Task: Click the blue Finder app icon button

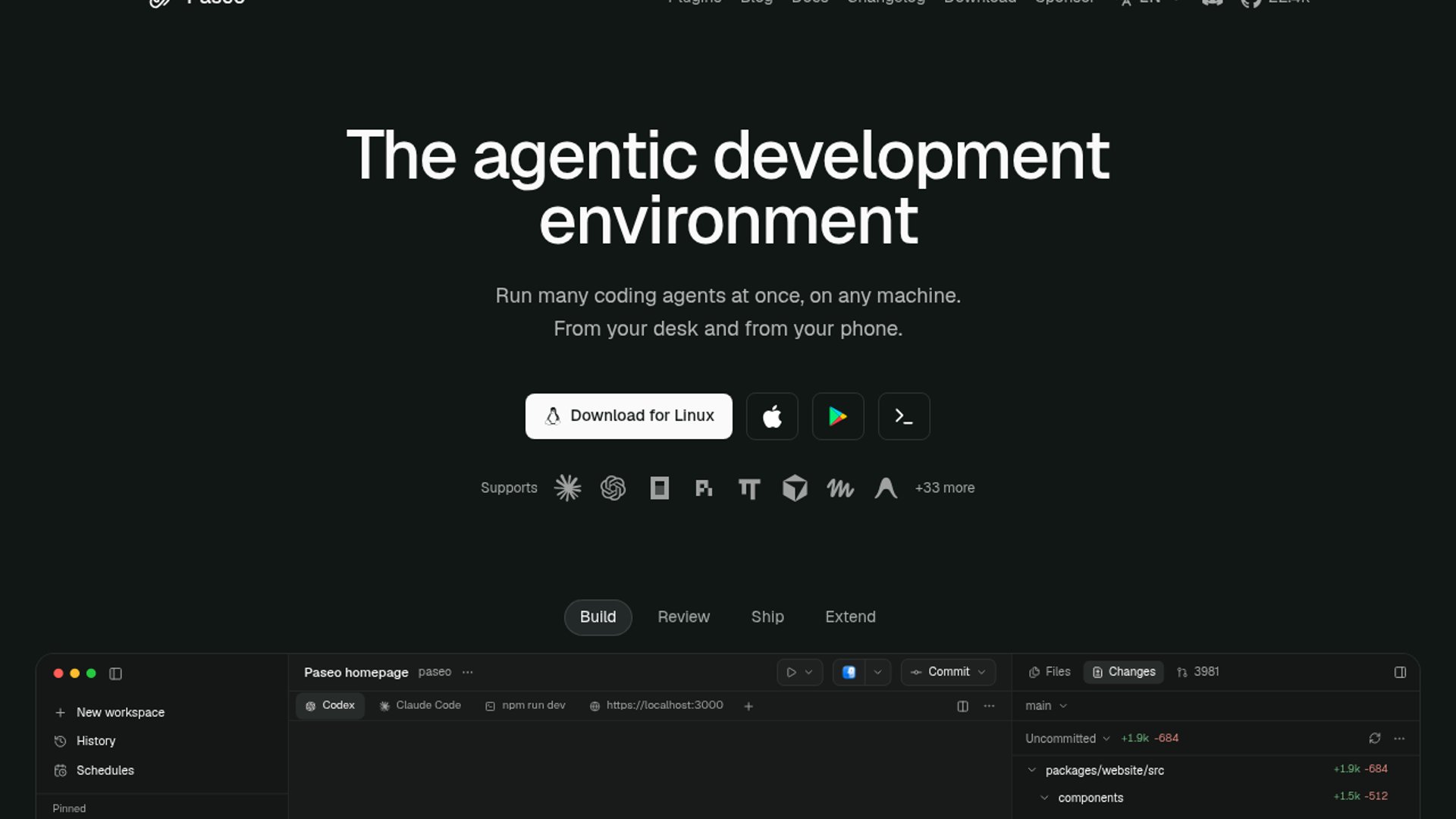Action: (849, 673)
